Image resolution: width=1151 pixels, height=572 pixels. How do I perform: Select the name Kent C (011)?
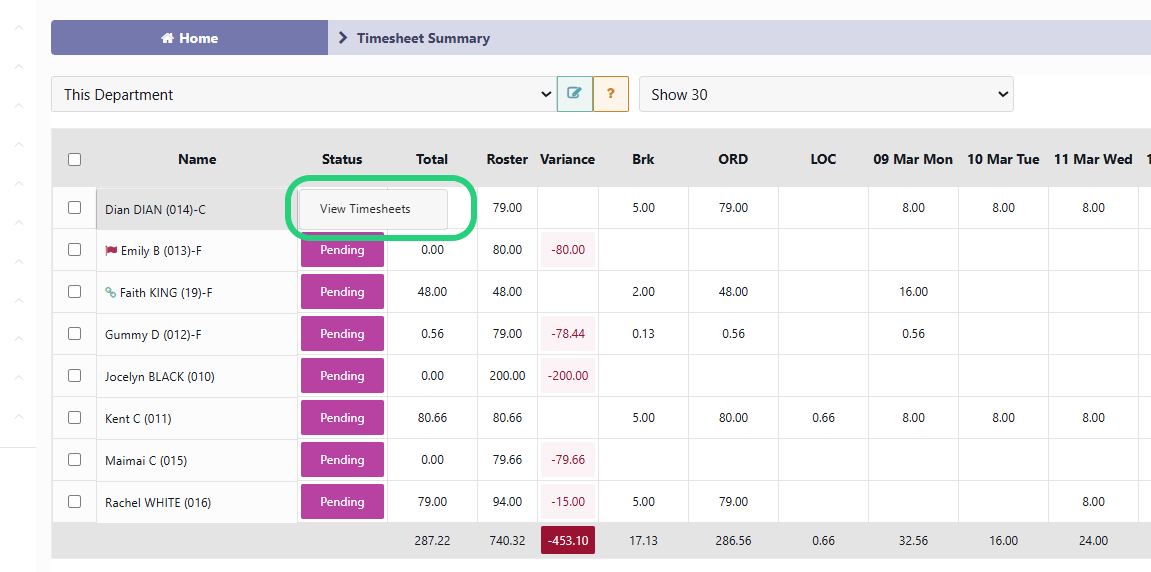point(138,419)
